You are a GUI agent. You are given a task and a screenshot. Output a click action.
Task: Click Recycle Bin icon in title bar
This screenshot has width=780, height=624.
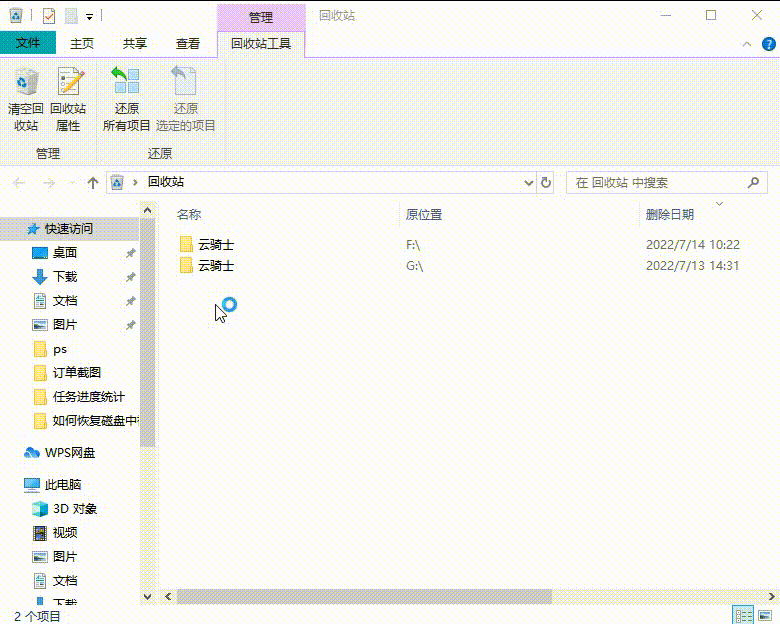click(x=16, y=16)
